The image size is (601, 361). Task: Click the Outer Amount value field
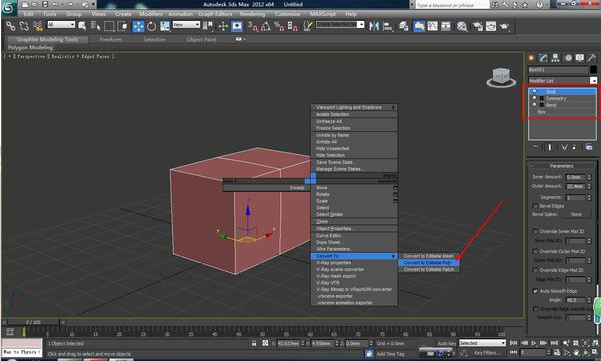576,186
